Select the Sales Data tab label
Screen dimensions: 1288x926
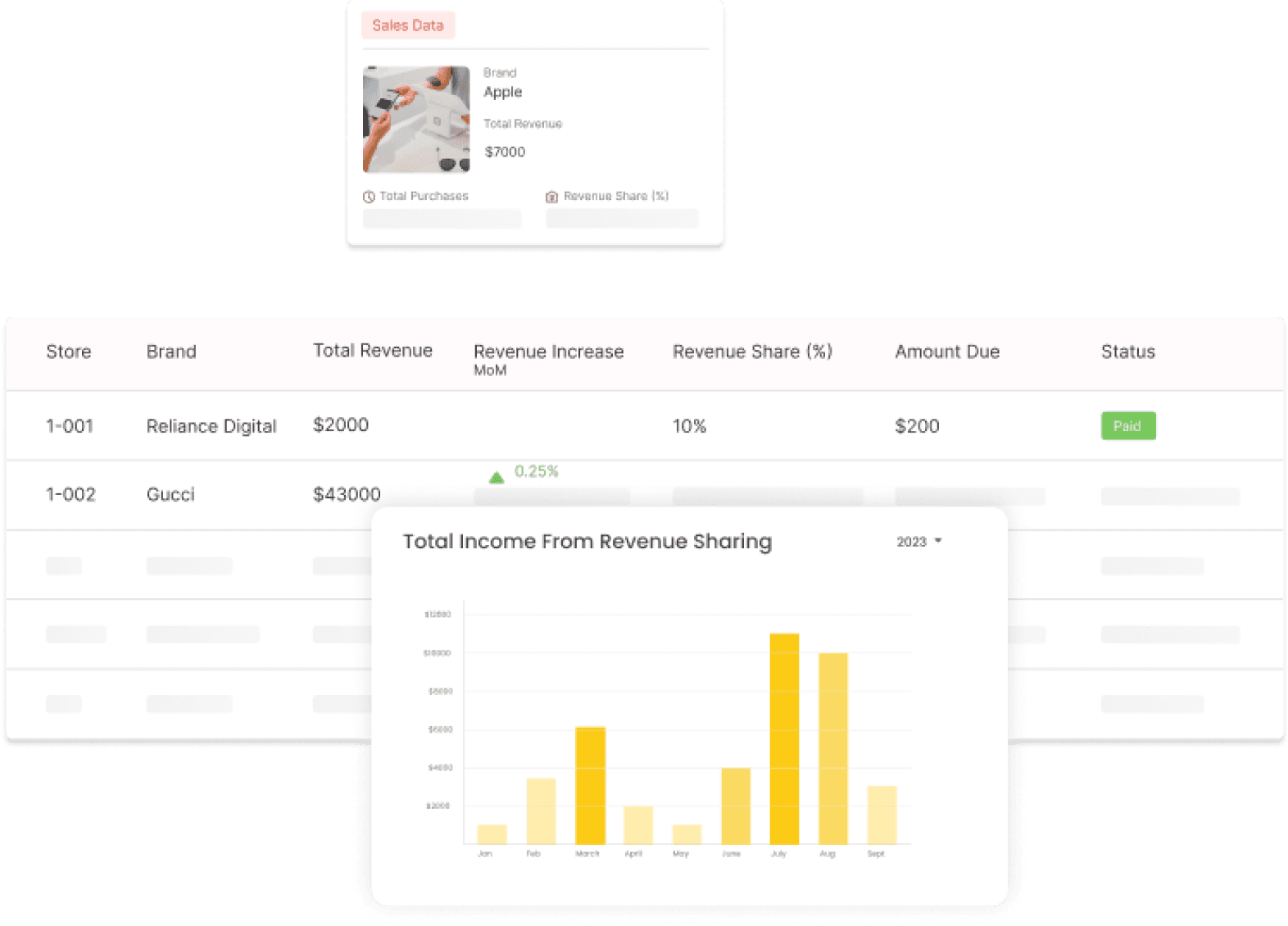(x=408, y=25)
